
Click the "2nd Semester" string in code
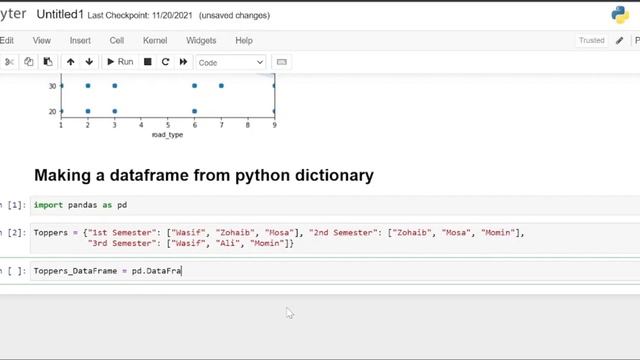pyautogui.click(x=345, y=233)
